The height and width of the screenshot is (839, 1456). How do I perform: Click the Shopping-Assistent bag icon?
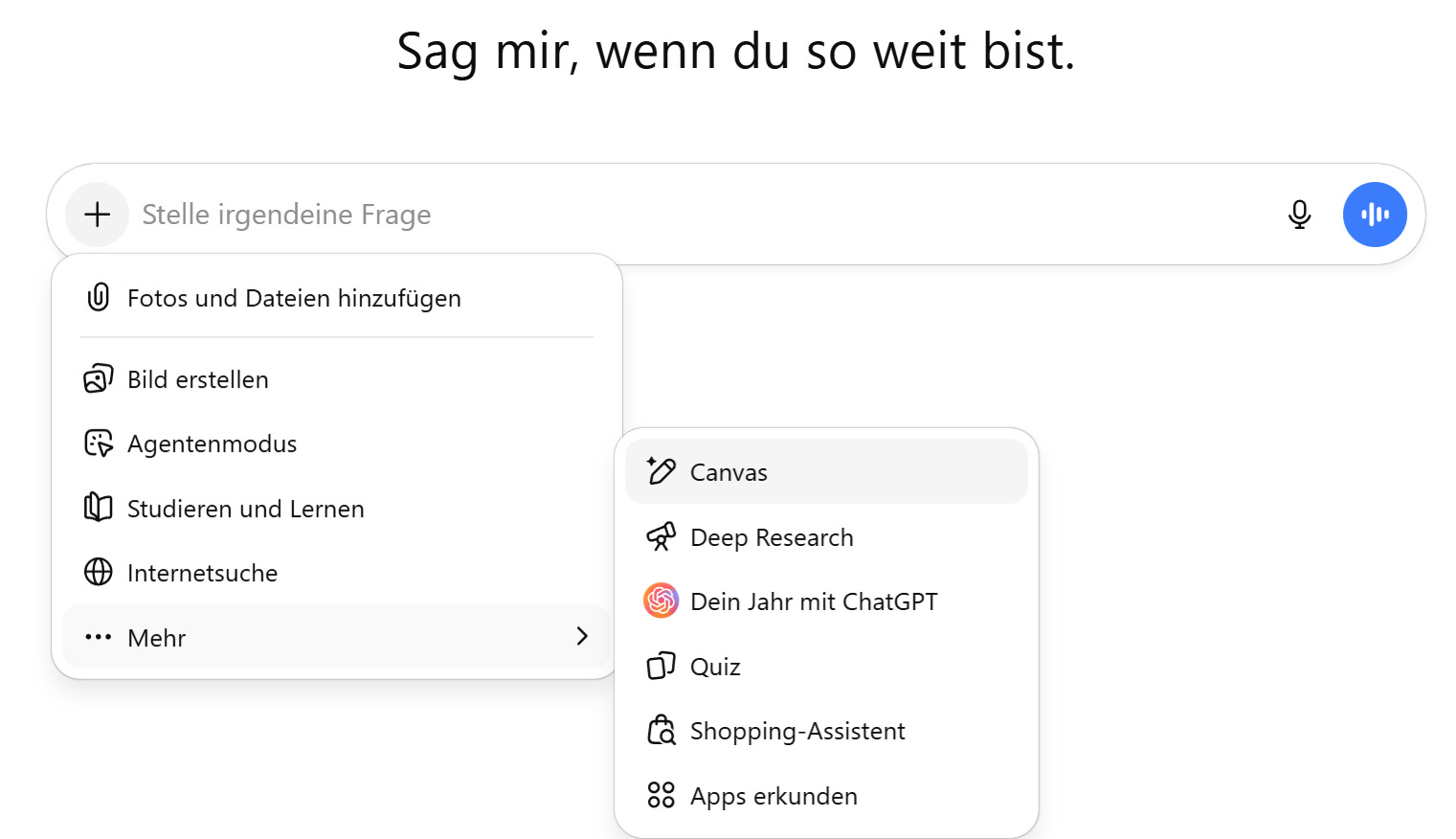pyautogui.click(x=661, y=730)
